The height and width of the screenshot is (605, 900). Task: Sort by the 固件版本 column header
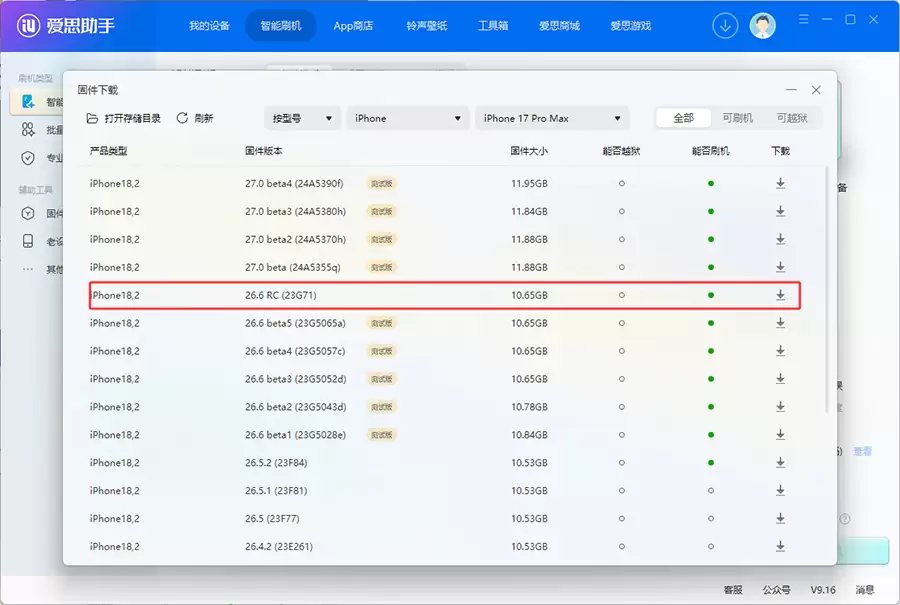click(263, 151)
